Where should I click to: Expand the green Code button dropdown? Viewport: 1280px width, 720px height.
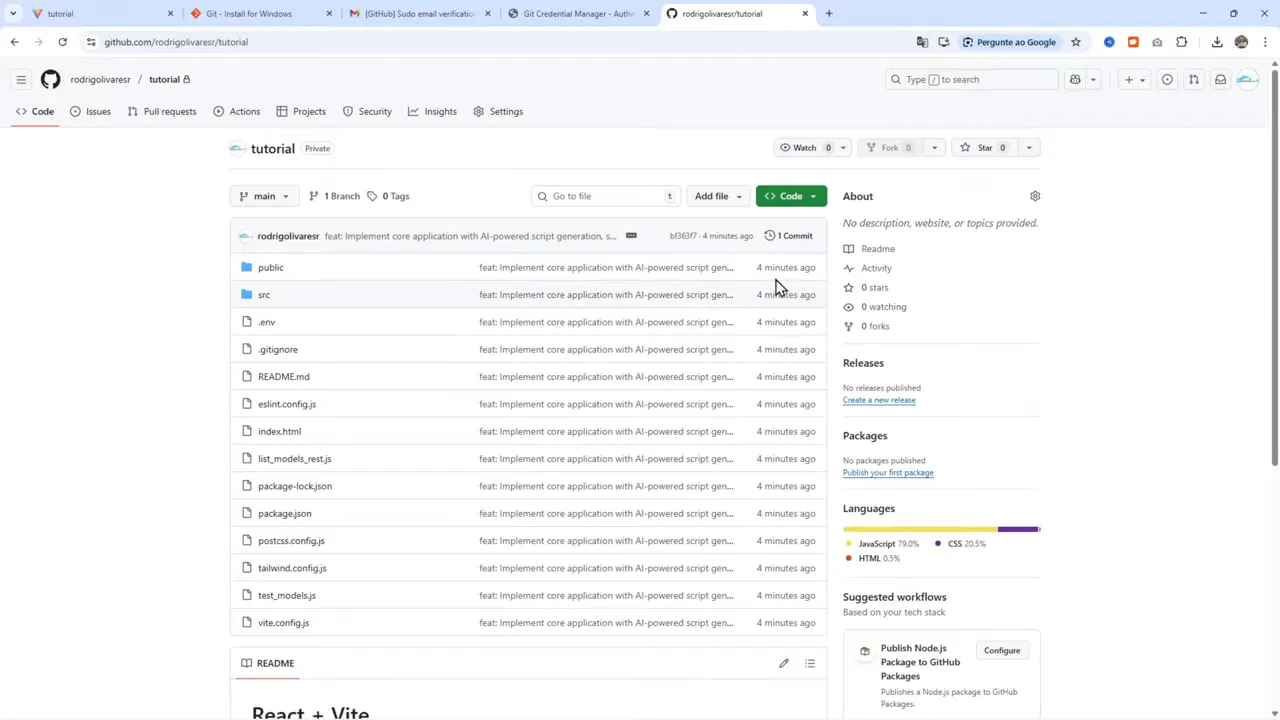(x=812, y=195)
